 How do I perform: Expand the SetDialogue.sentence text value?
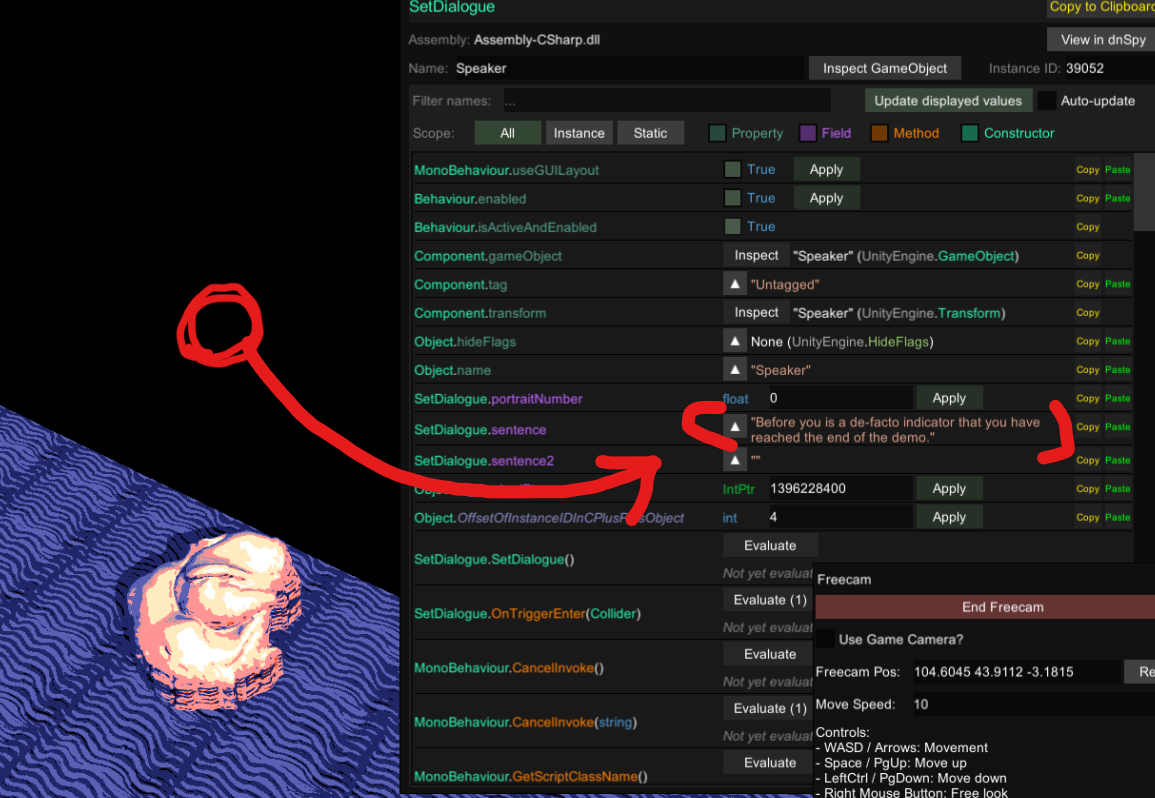point(735,428)
